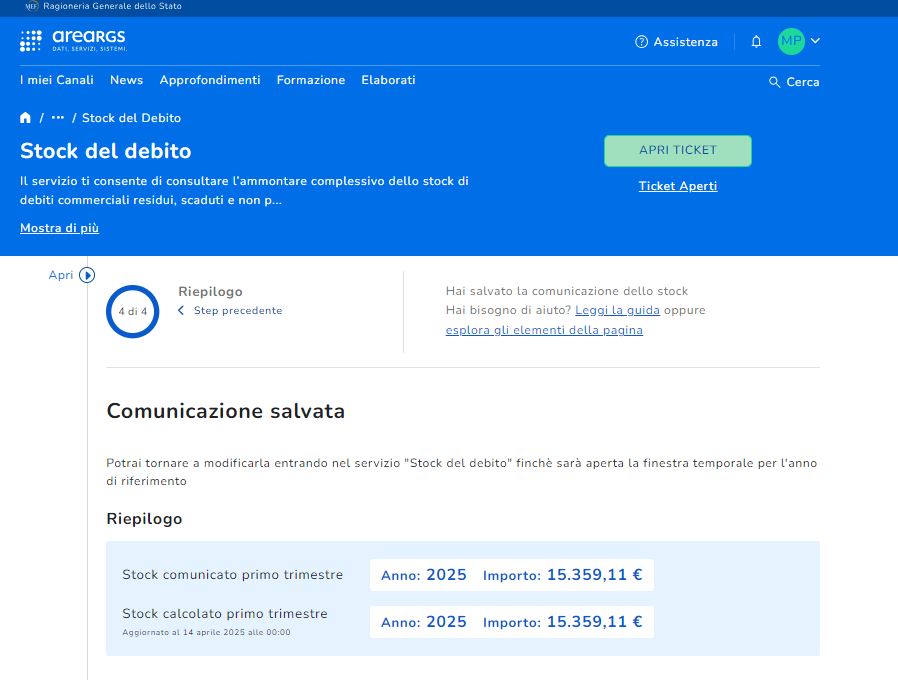Open the Leggi la guida link
The height and width of the screenshot is (680, 898).
pos(617,310)
